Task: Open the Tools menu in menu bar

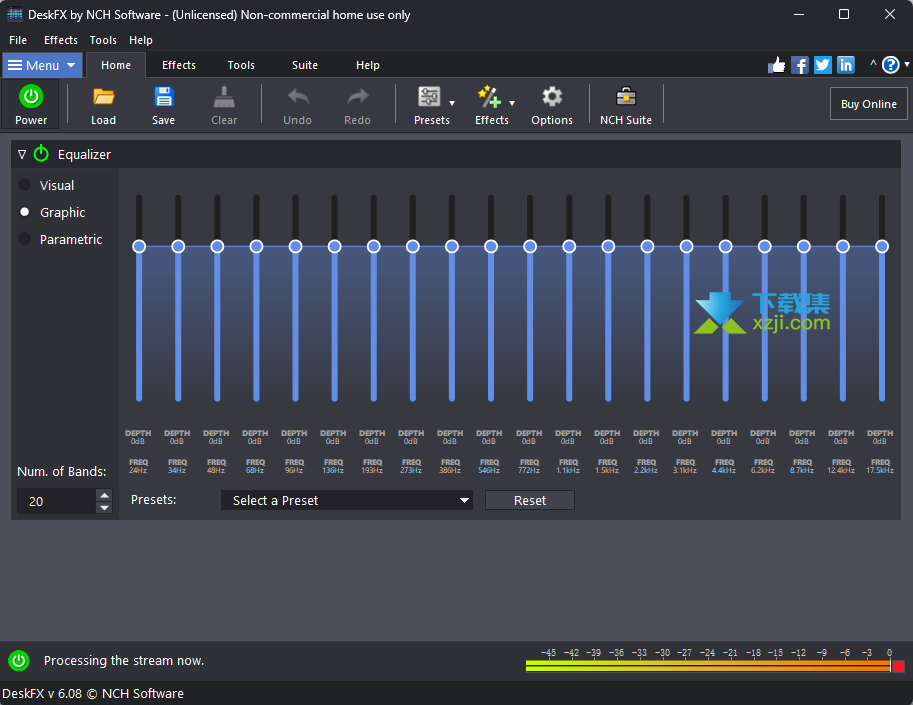Action: coord(103,40)
